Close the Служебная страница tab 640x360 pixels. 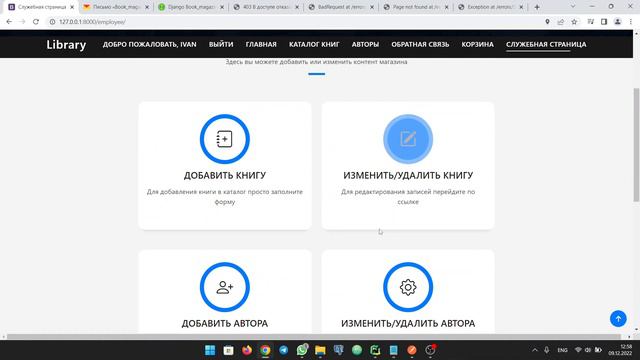tap(72, 7)
